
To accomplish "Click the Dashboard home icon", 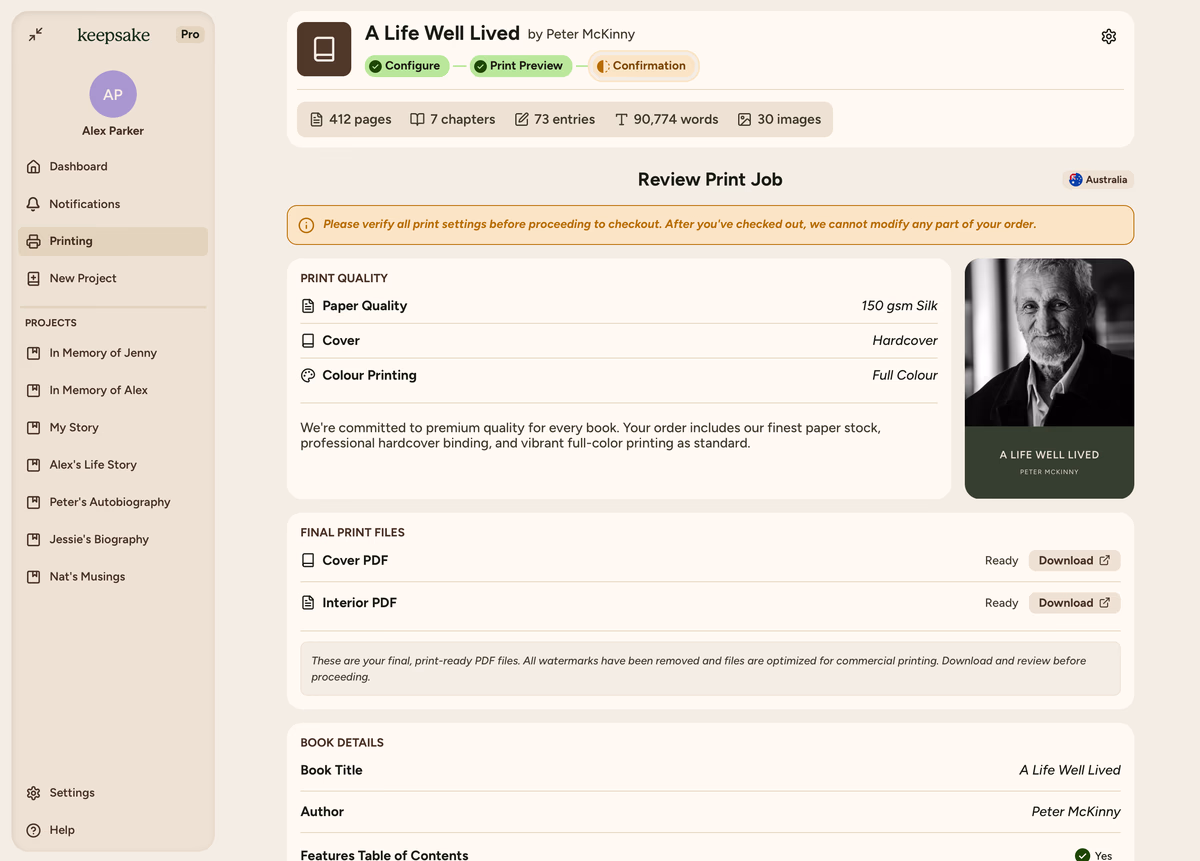I will point(34,167).
